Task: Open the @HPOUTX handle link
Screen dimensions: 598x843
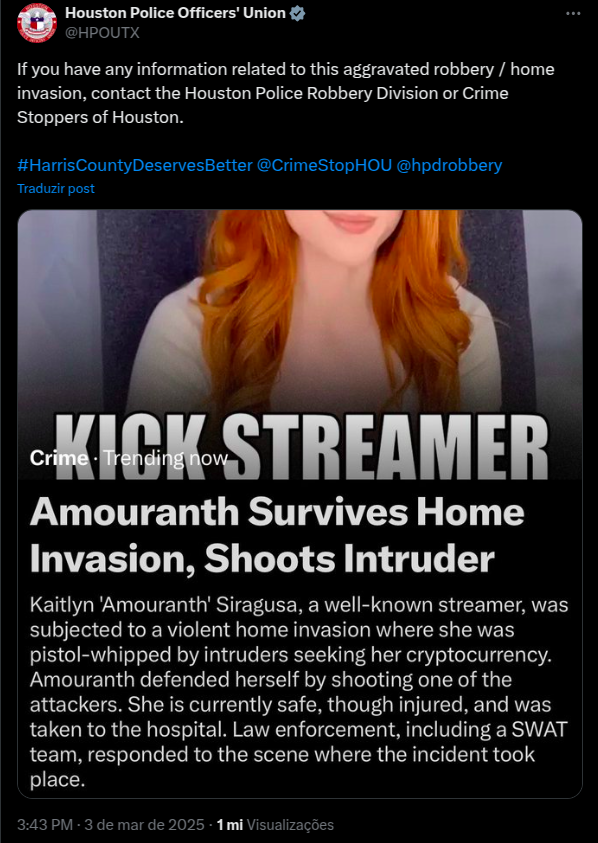Action: point(102,33)
